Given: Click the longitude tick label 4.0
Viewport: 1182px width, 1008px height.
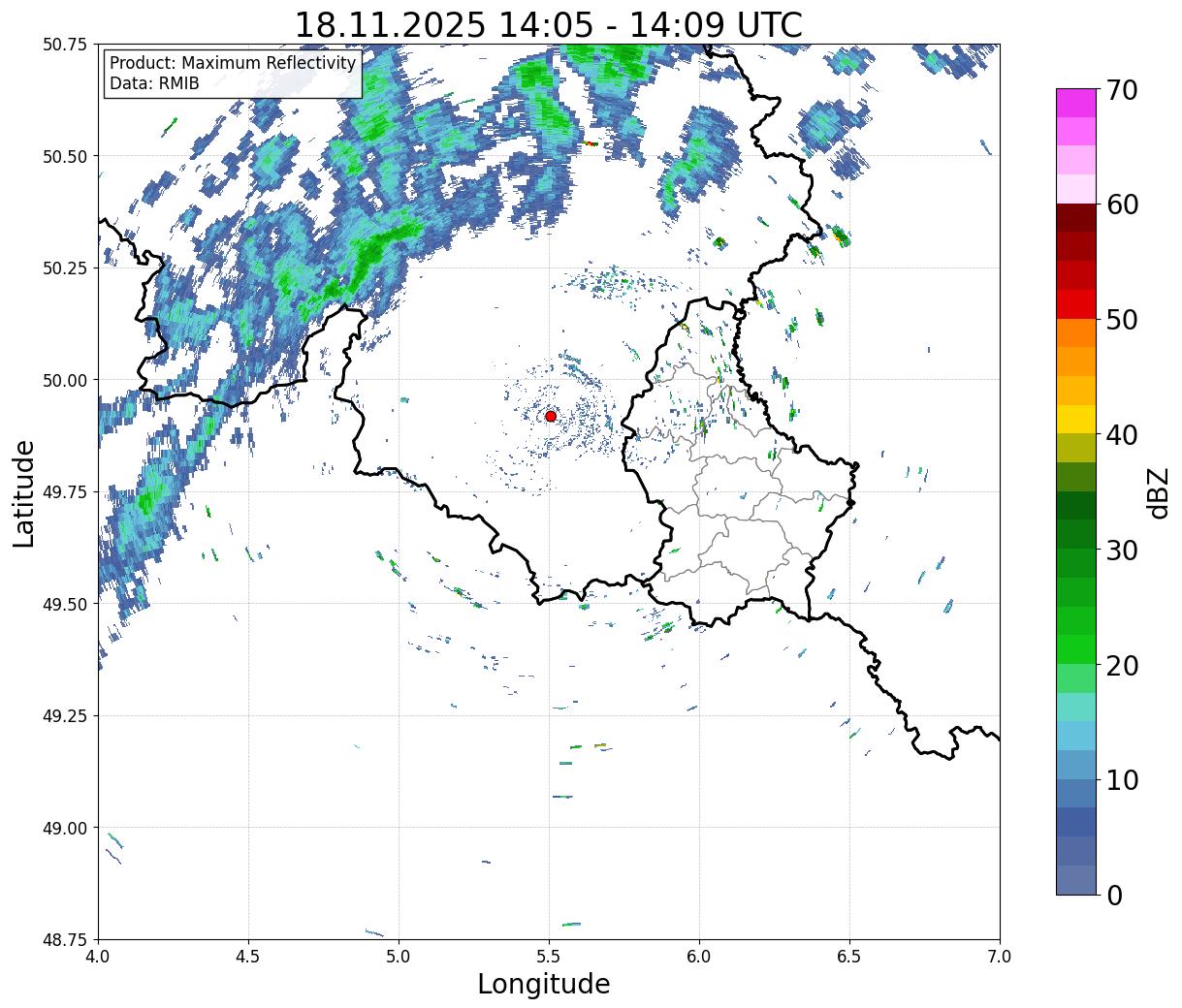Looking at the screenshot, I should pyautogui.click(x=98, y=956).
